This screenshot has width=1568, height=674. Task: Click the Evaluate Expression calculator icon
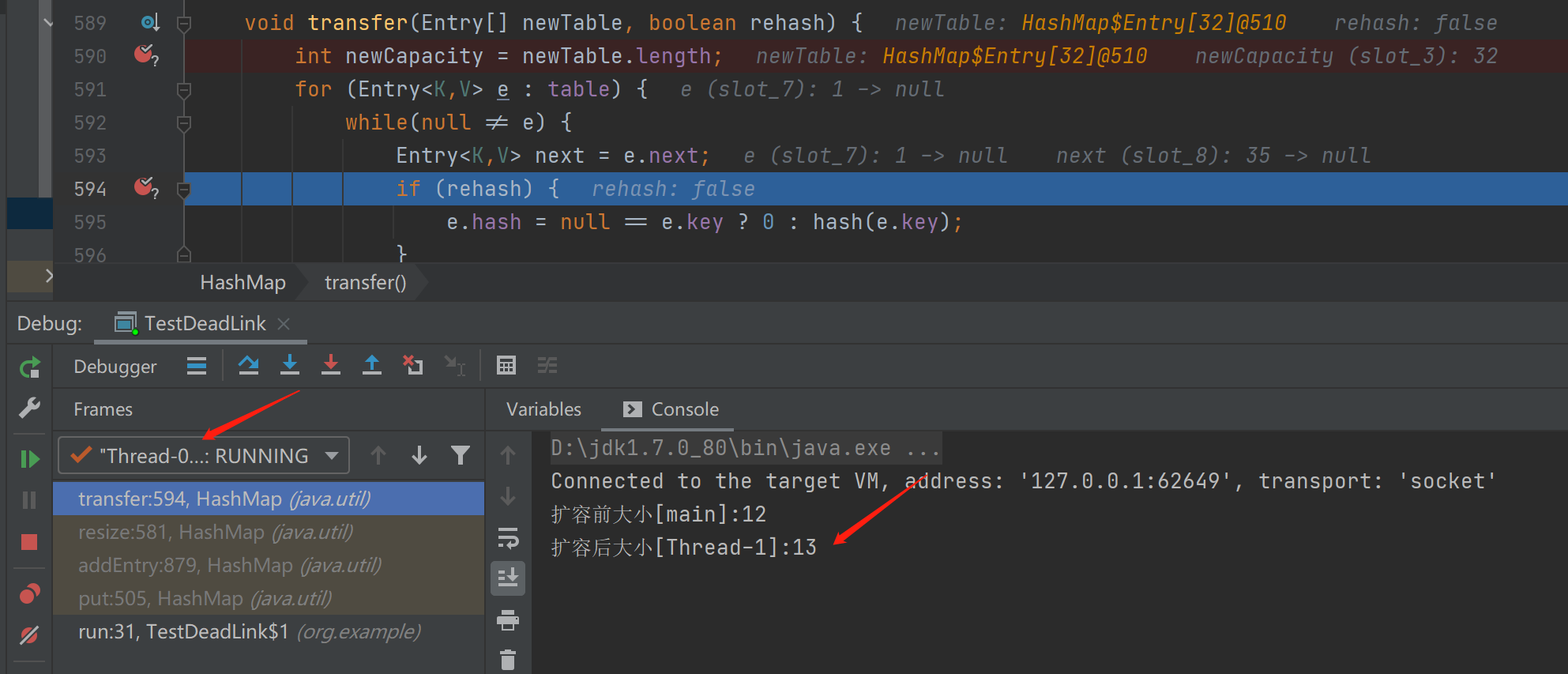pos(506,365)
